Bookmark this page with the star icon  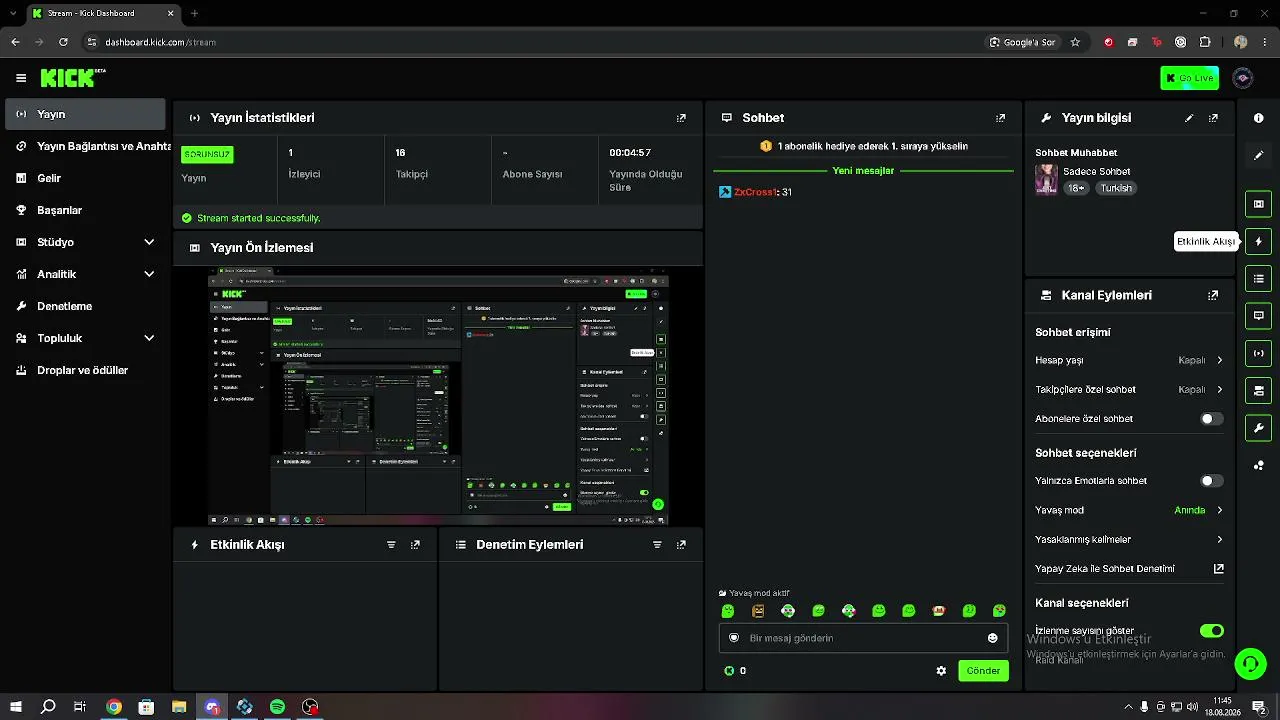pyautogui.click(x=1075, y=42)
